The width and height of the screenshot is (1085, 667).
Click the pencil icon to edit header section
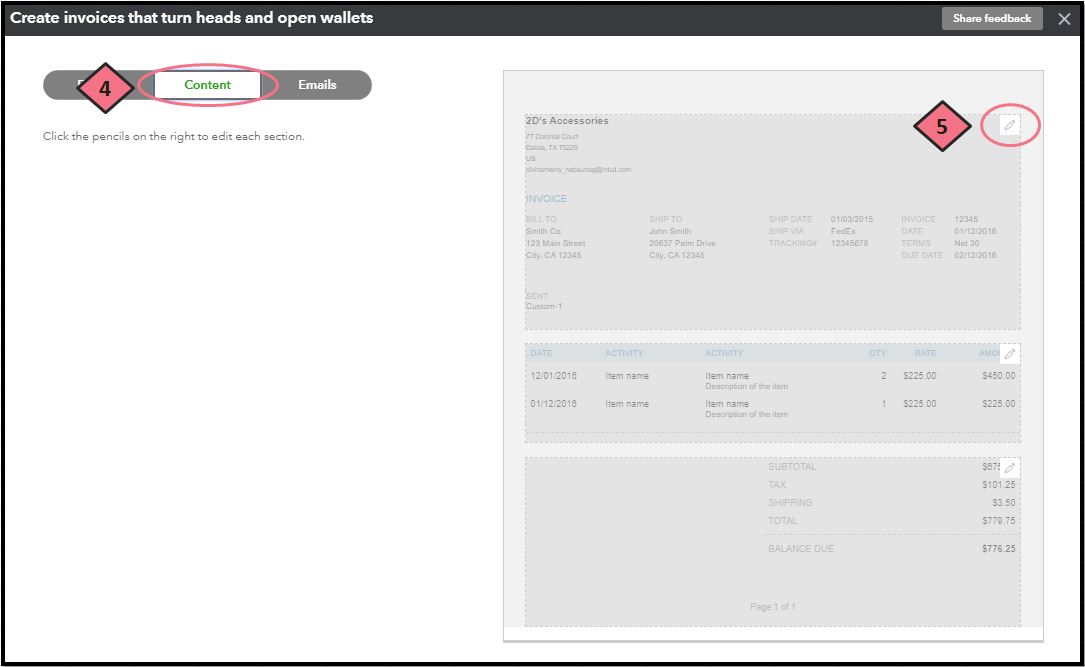coord(1011,125)
